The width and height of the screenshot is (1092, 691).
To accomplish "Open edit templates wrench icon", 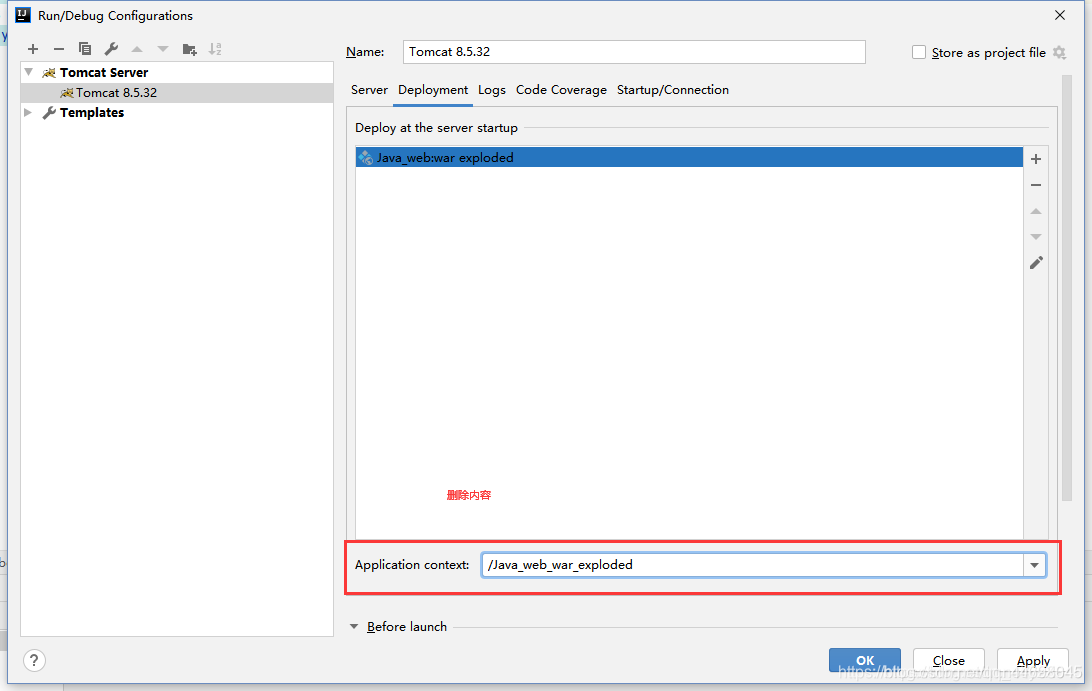I will 111,49.
